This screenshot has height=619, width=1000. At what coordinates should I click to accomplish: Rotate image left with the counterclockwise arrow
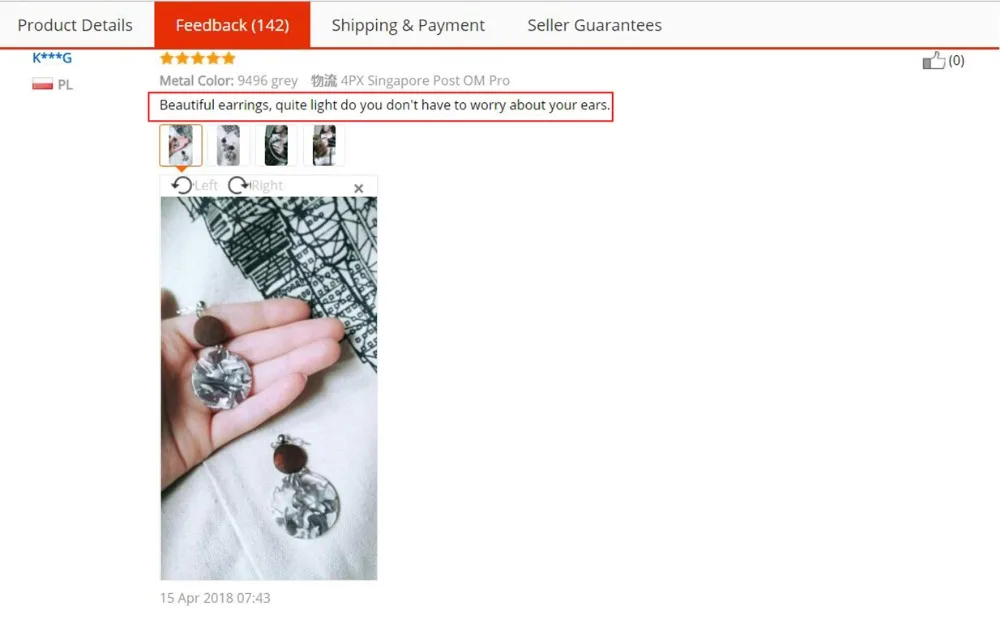point(182,186)
